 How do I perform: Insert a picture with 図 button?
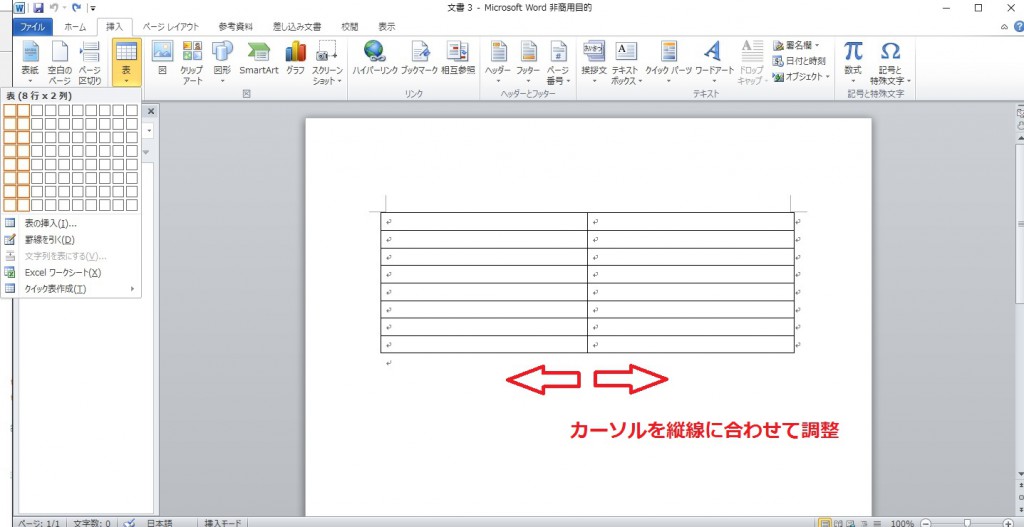pyautogui.click(x=162, y=59)
